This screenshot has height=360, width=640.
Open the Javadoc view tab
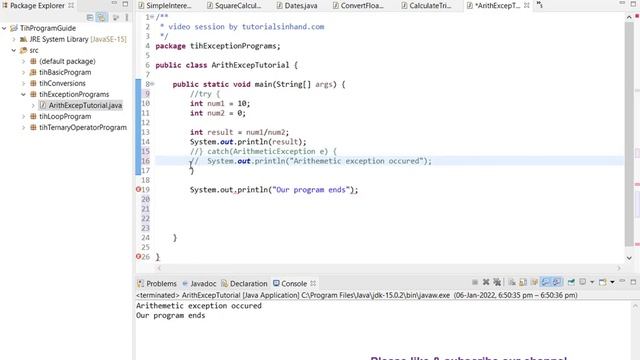point(199,283)
